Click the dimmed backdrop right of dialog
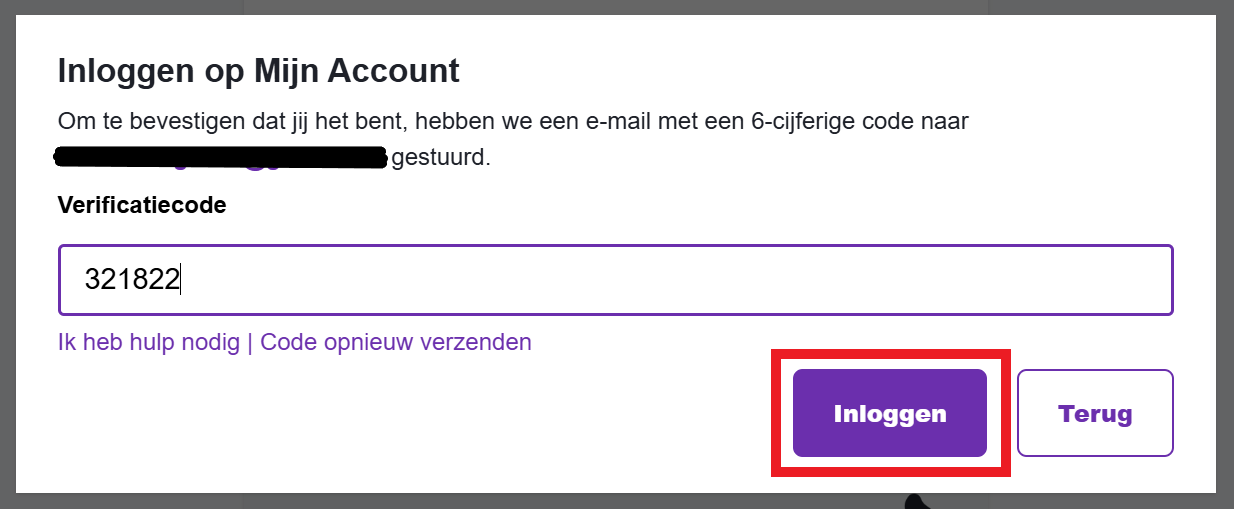The image size is (1234, 509). [x=1225, y=250]
